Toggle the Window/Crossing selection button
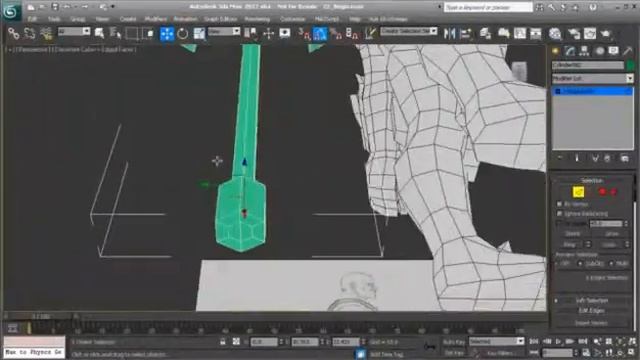This screenshot has width=640, height=360. pos(149,33)
